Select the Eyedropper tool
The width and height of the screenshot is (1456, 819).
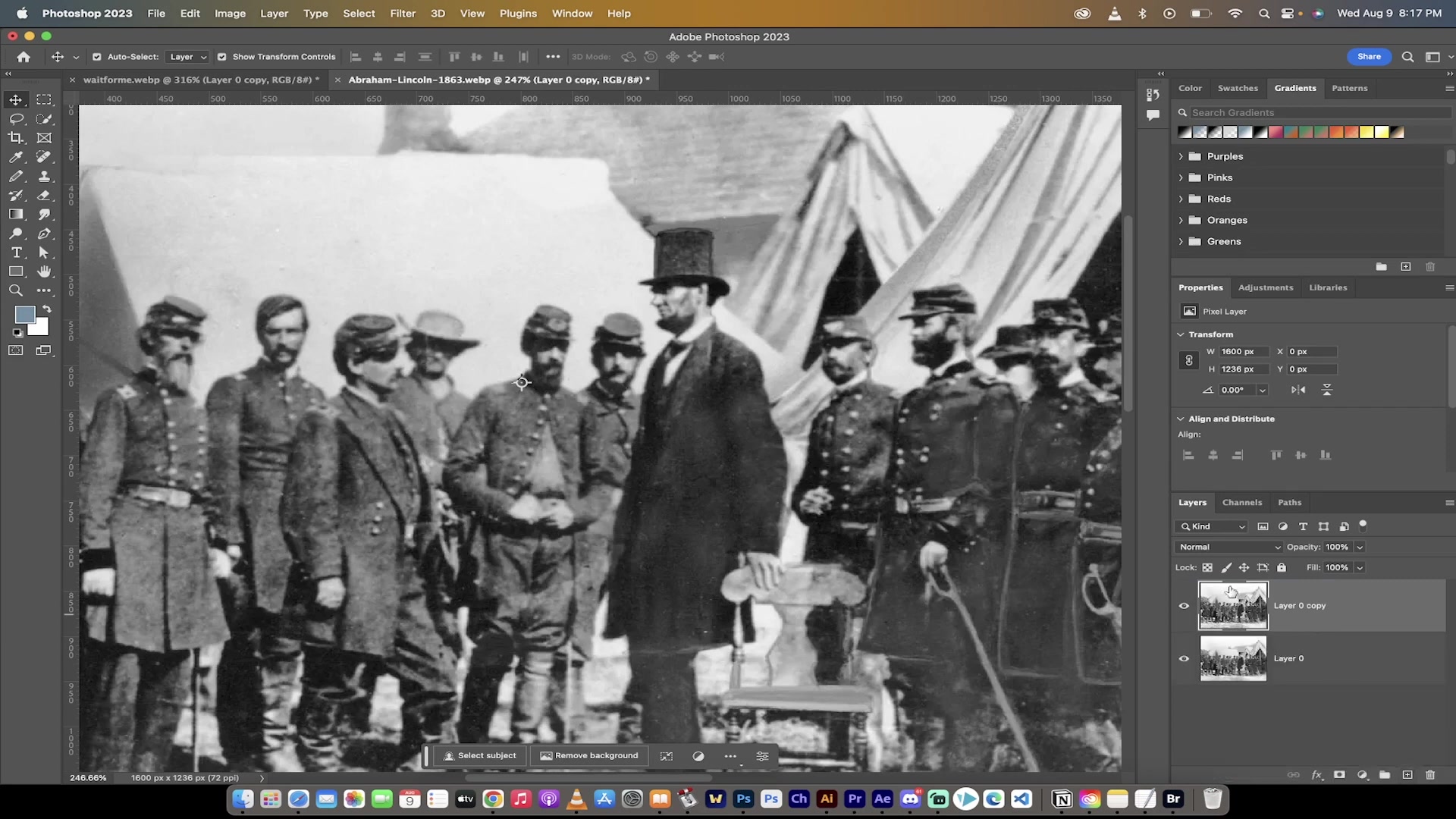(x=15, y=157)
